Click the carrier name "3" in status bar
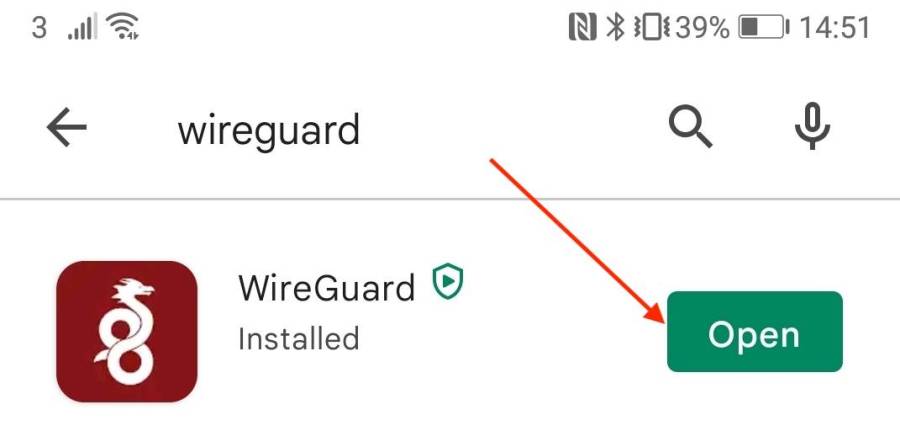900x447 pixels. (38, 27)
